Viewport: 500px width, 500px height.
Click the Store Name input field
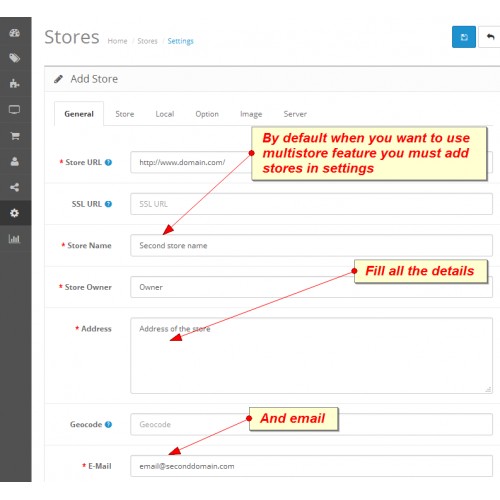[311, 246]
